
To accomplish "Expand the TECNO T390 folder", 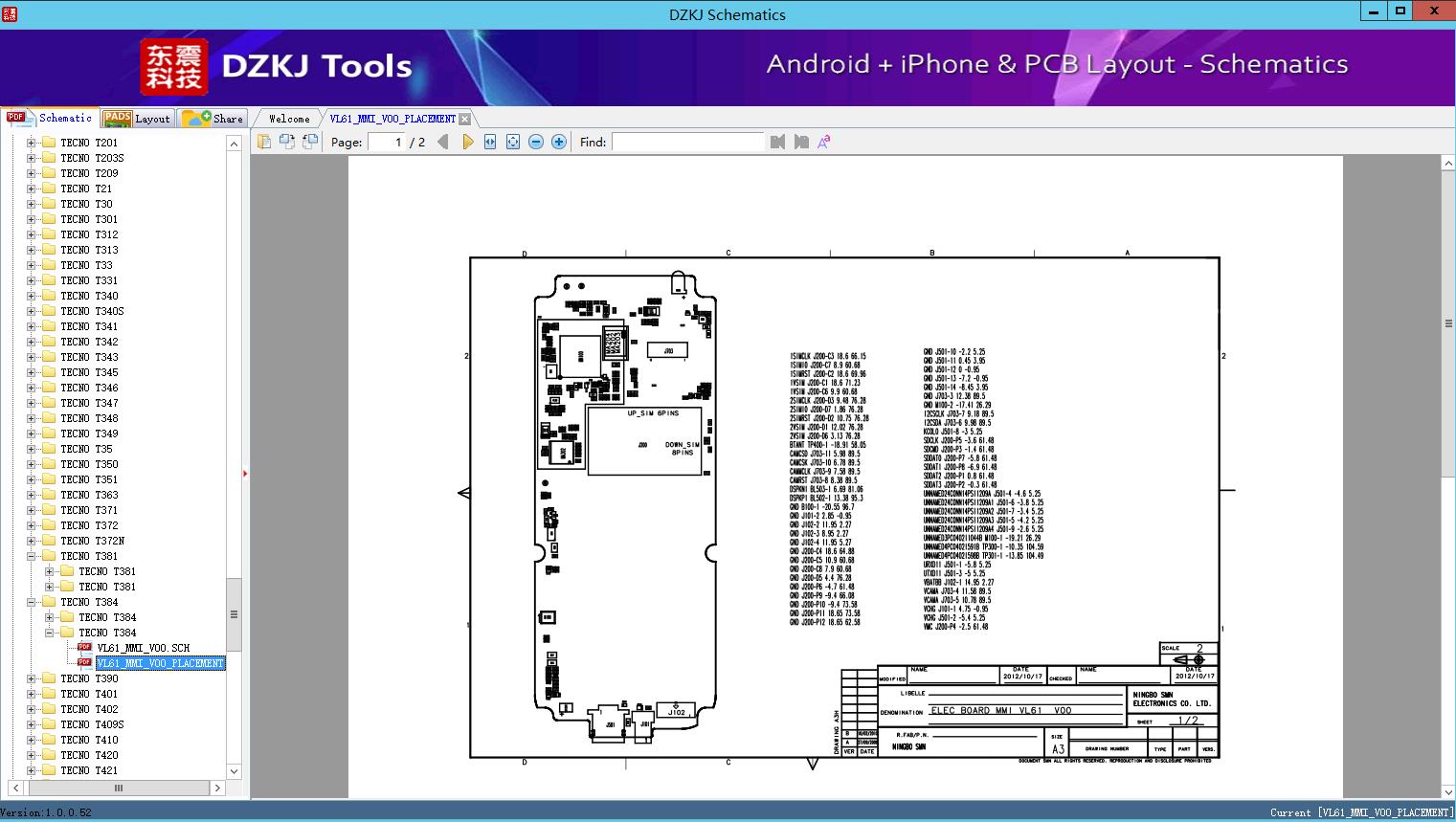I will (x=32, y=678).
